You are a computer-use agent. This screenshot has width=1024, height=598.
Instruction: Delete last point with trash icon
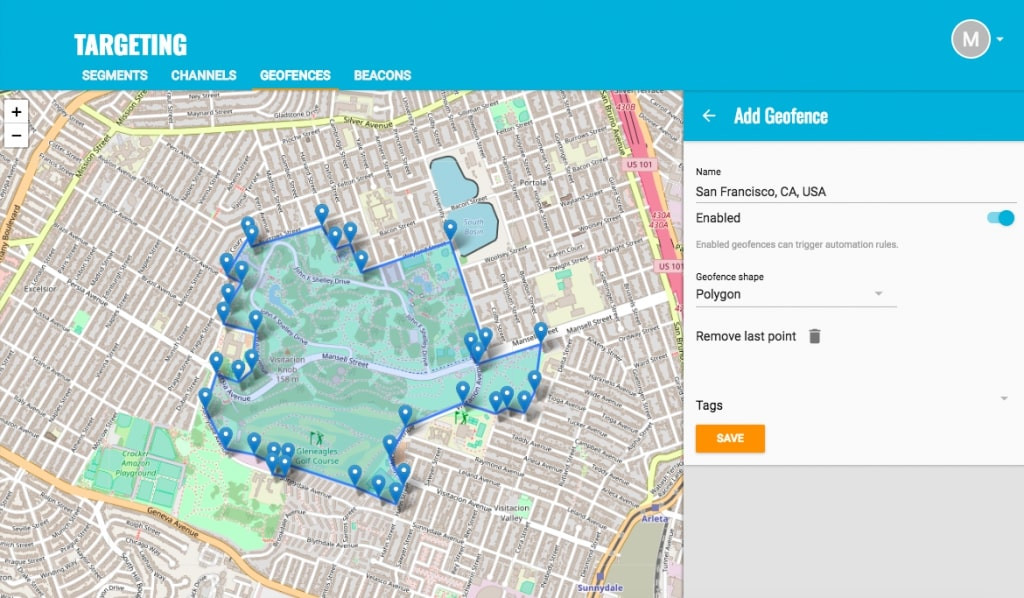(x=814, y=336)
